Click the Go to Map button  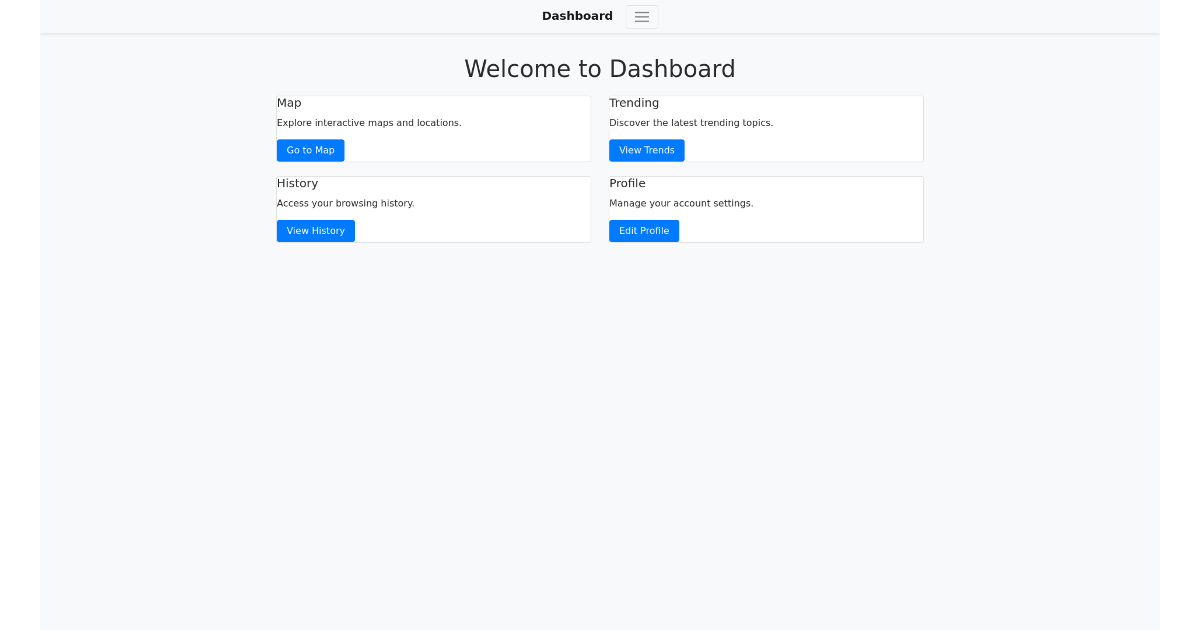coord(310,150)
